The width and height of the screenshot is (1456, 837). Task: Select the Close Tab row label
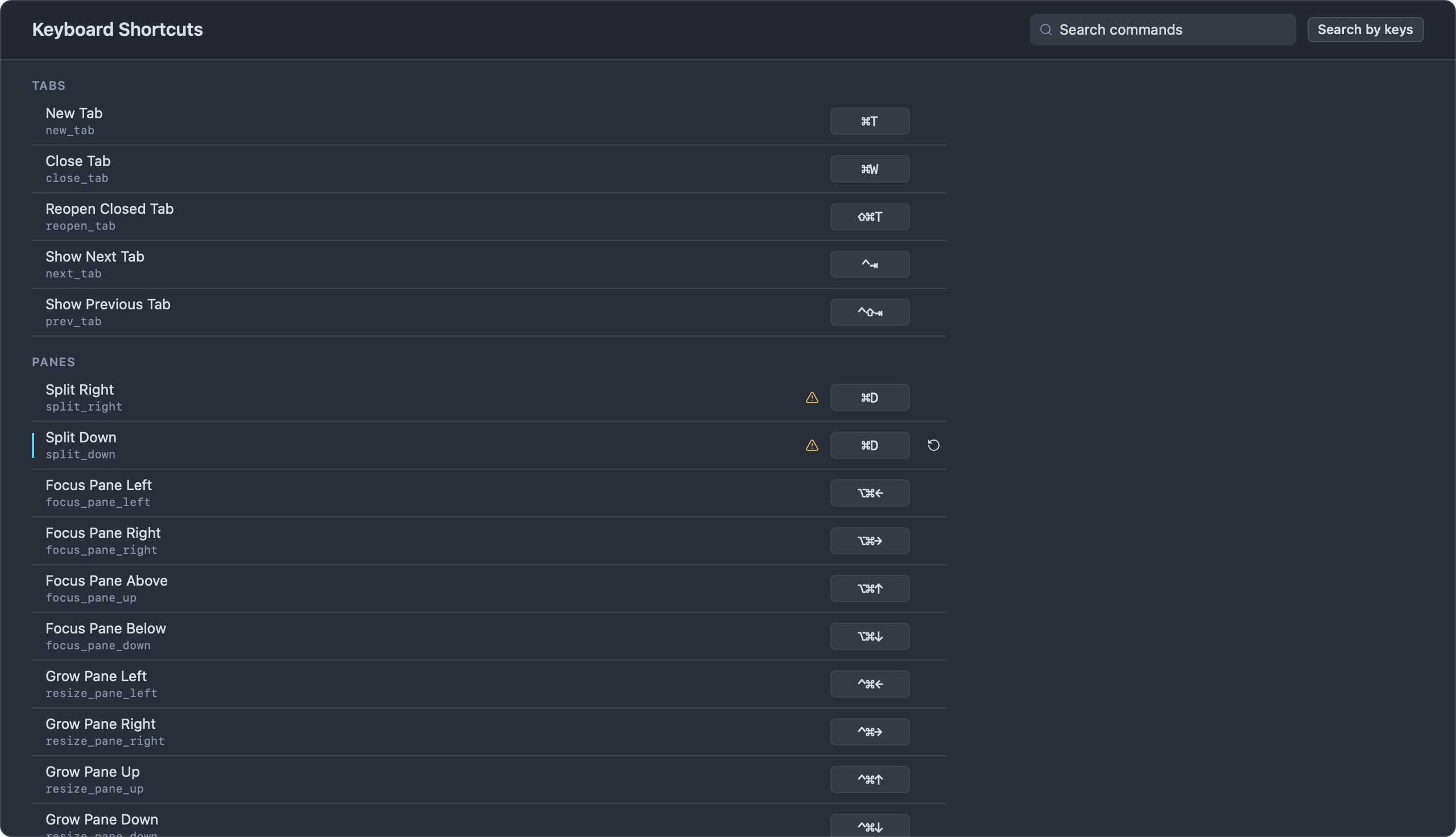77,161
